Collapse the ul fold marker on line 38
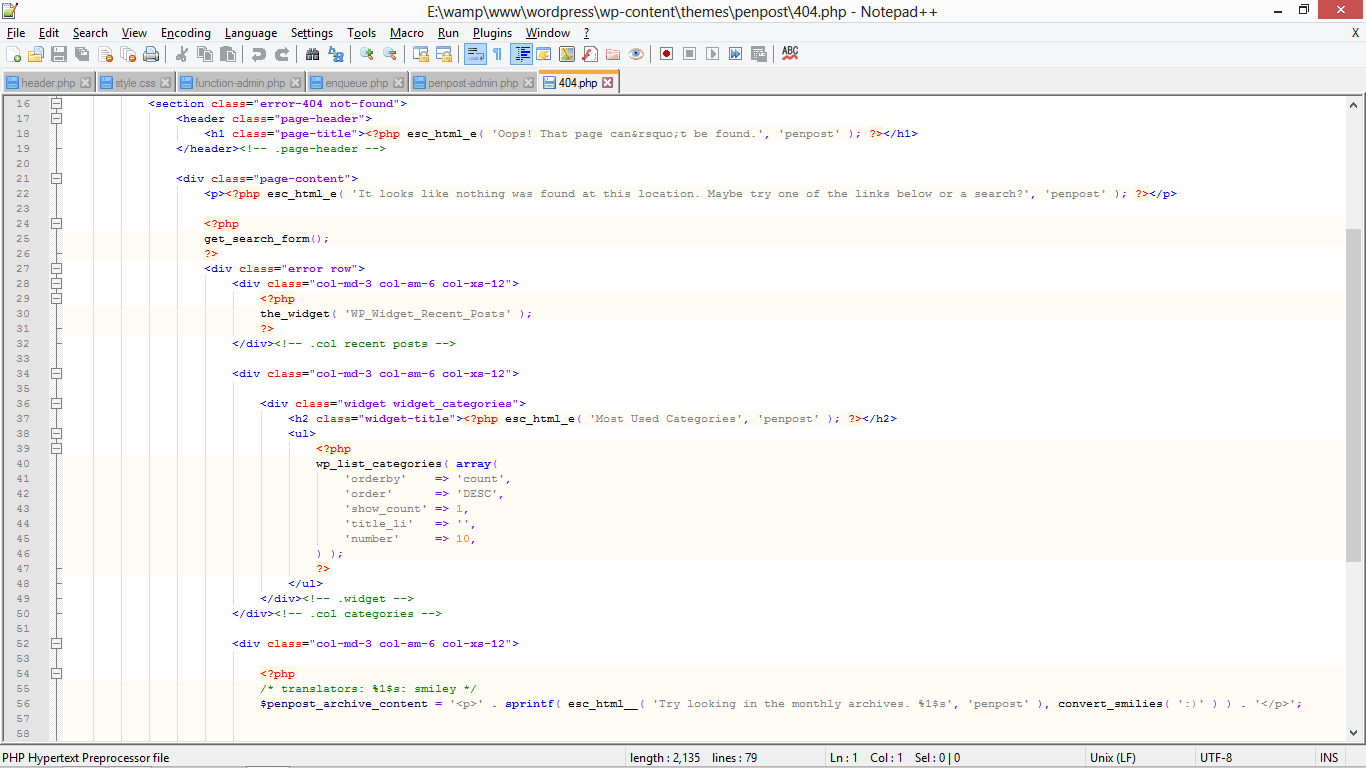The height and width of the screenshot is (768, 1366). point(57,434)
